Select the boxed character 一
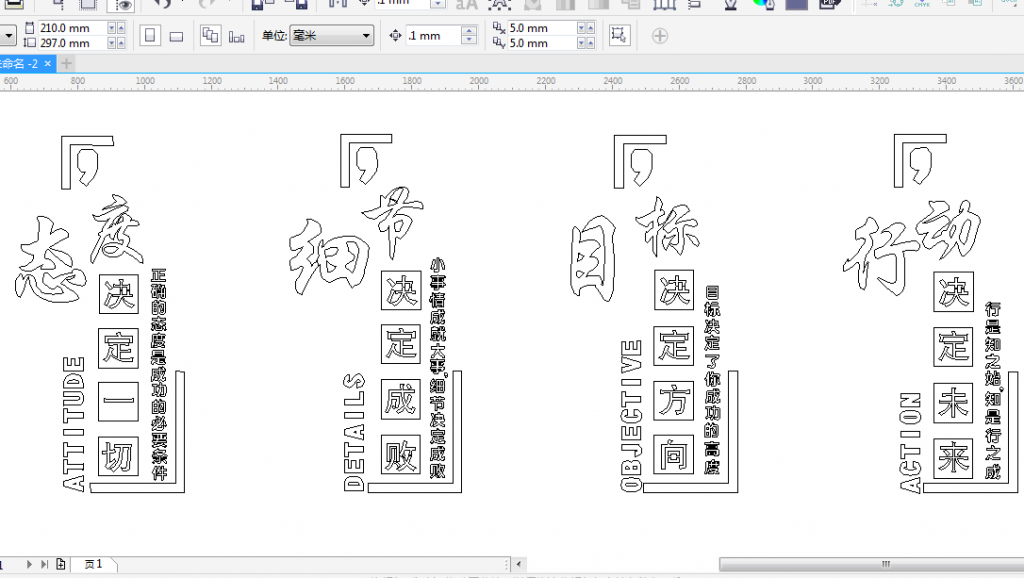The height and width of the screenshot is (578, 1024). tap(119, 402)
